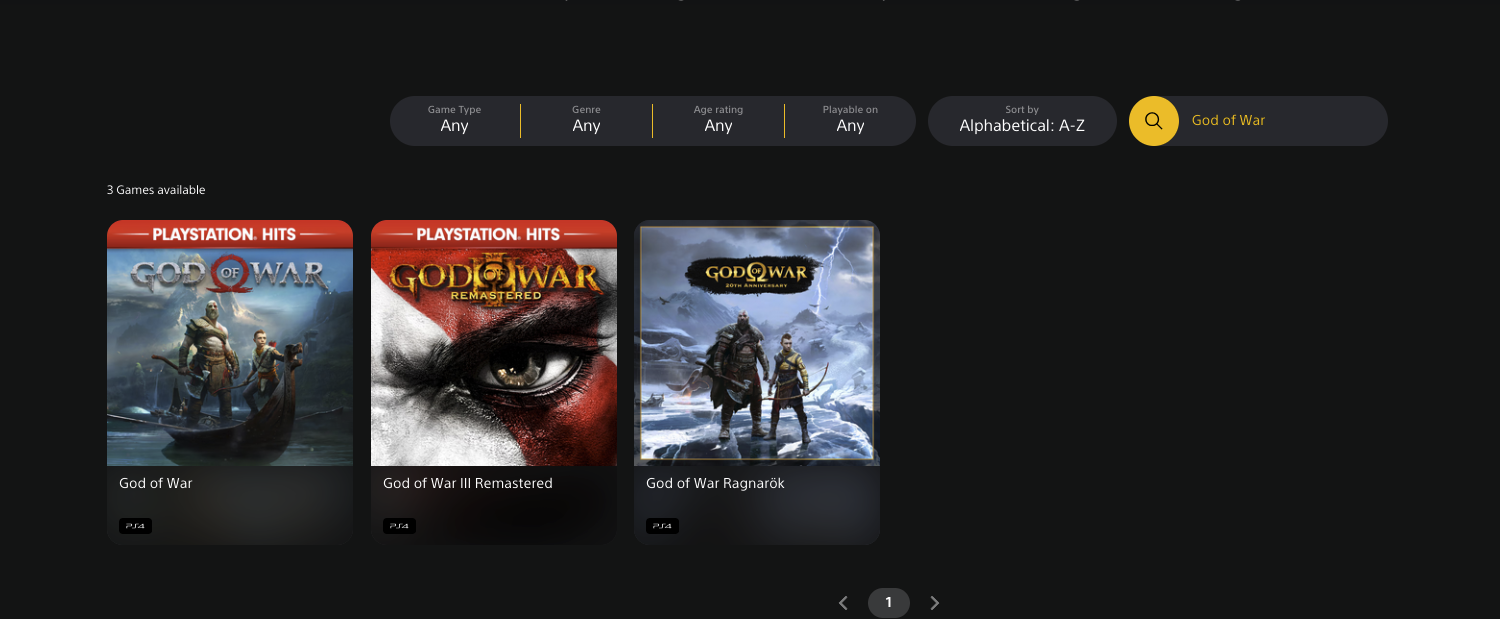
Task: Click the God of War game title
Action: pos(156,483)
